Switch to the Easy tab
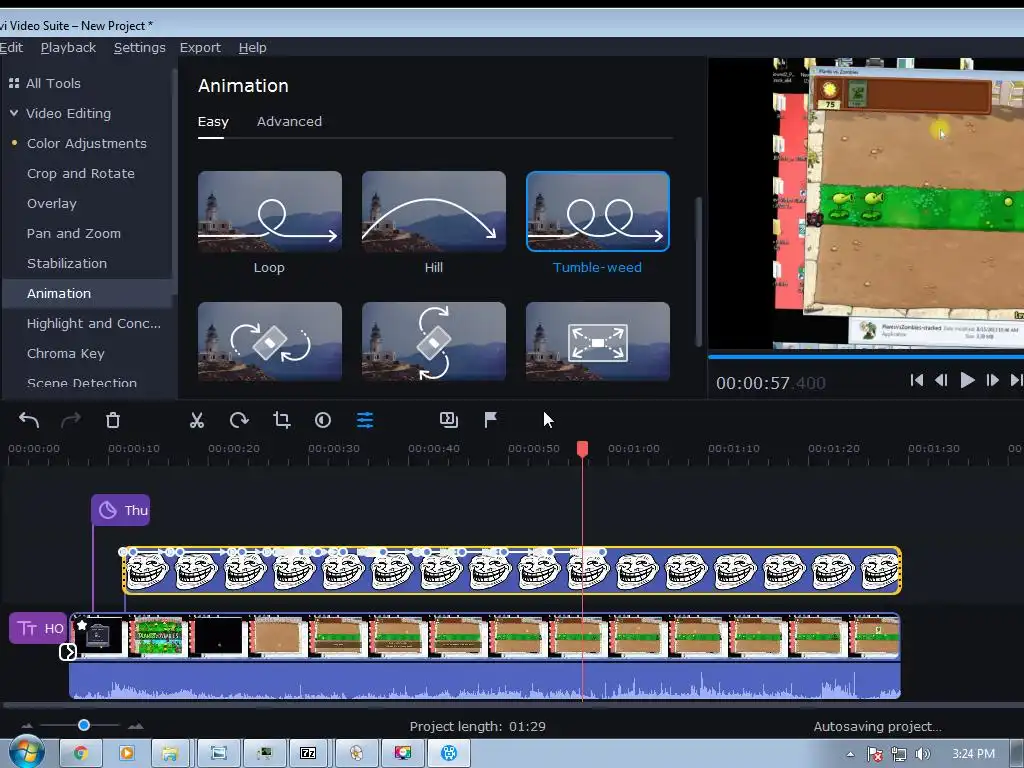Image resolution: width=1024 pixels, height=768 pixels. [x=213, y=121]
